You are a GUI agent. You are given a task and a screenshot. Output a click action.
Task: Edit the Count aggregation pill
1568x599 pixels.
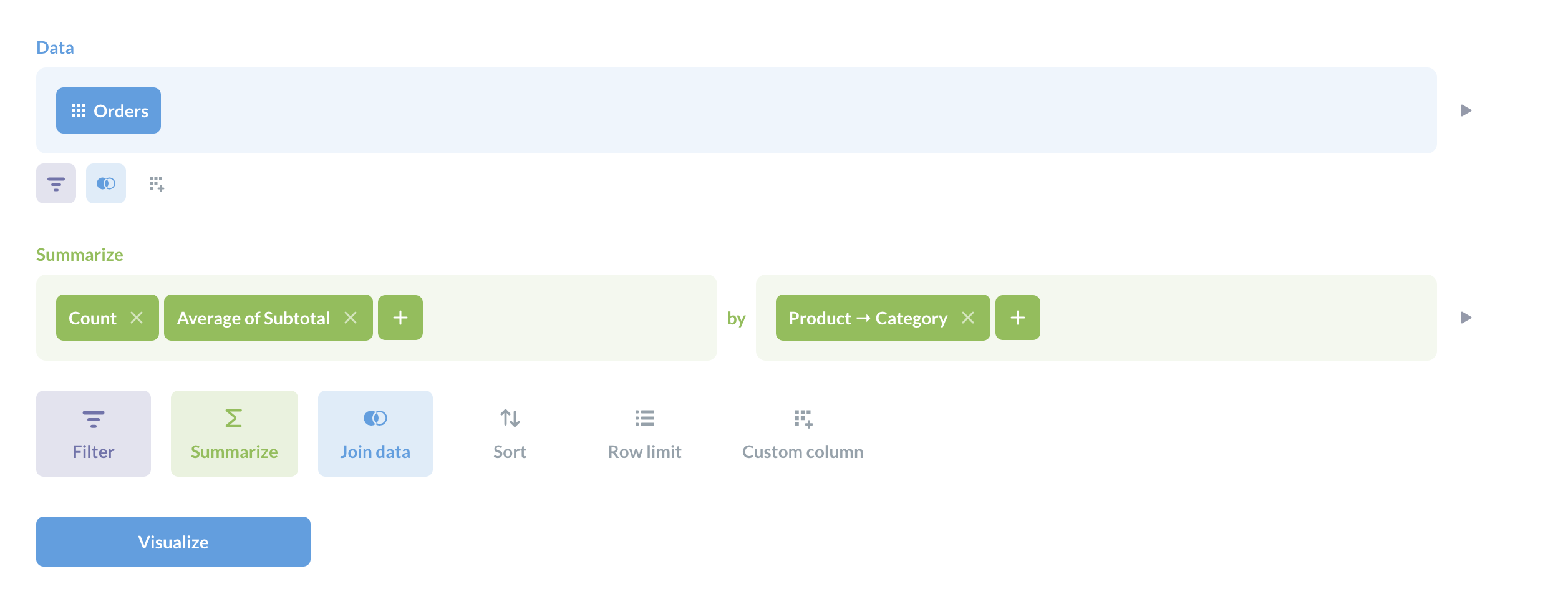[92, 318]
